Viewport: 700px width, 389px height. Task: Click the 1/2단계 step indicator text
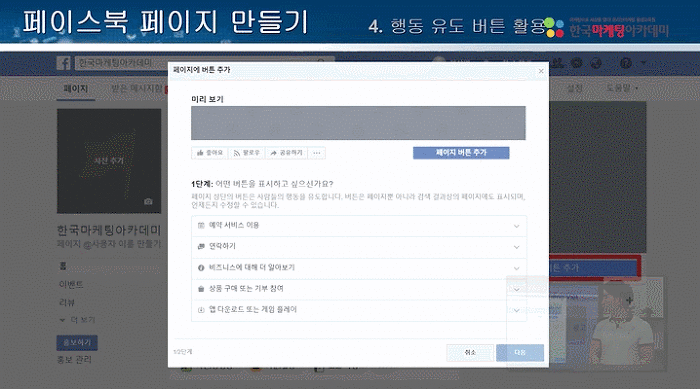[x=183, y=352]
